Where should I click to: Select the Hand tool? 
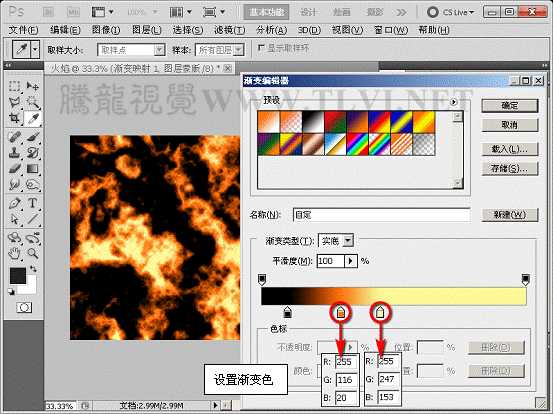pyautogui.click(x=14, y=253)
